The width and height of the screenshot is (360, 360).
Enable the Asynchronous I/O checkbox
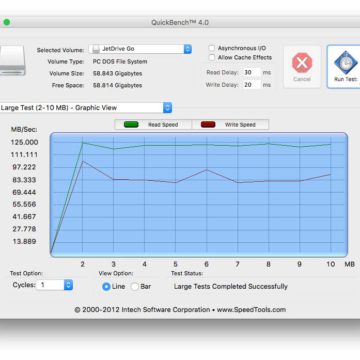click(x=212, y=48)
